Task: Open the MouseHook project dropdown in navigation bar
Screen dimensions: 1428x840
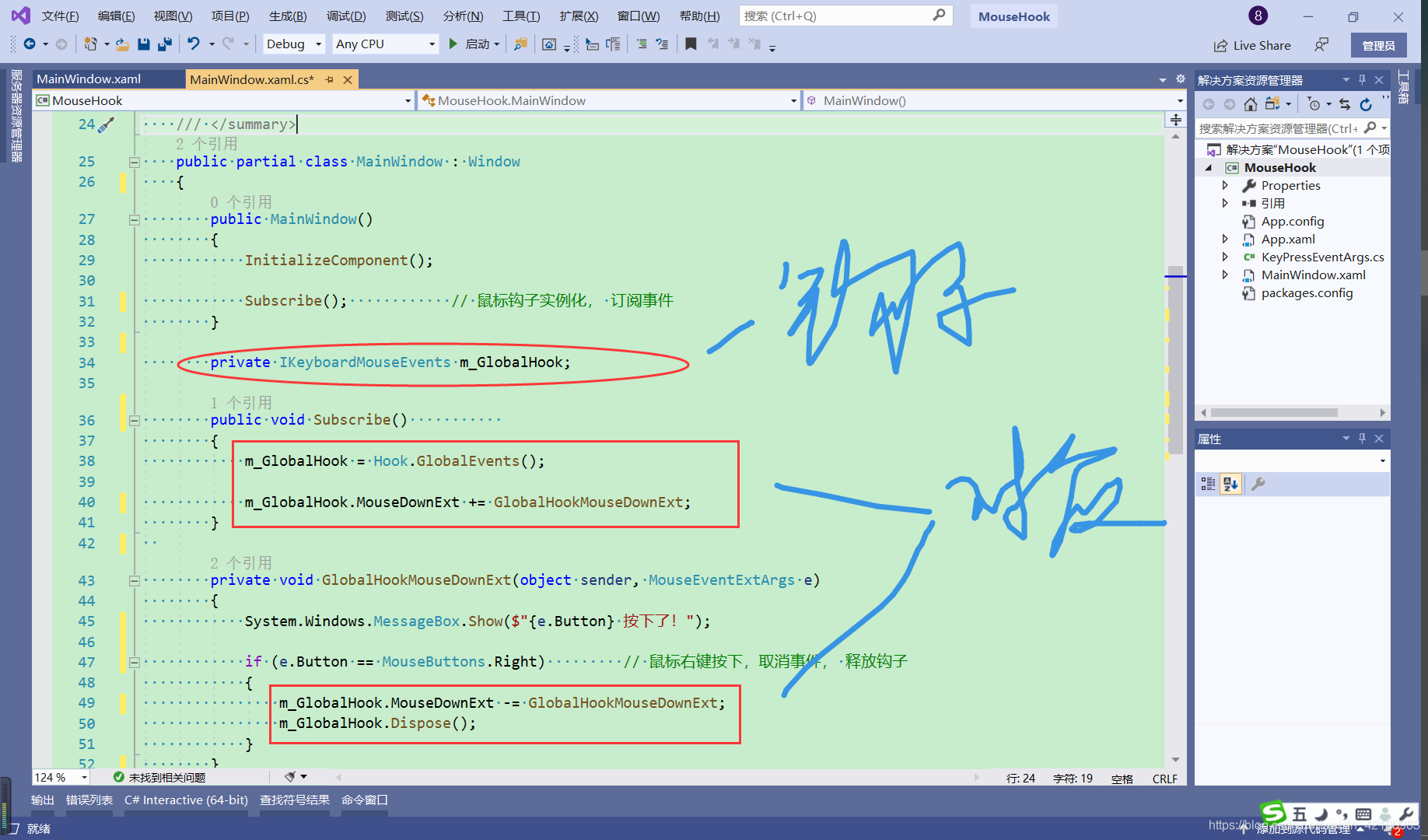Action: pyautogui.click(x=224, y=100)
